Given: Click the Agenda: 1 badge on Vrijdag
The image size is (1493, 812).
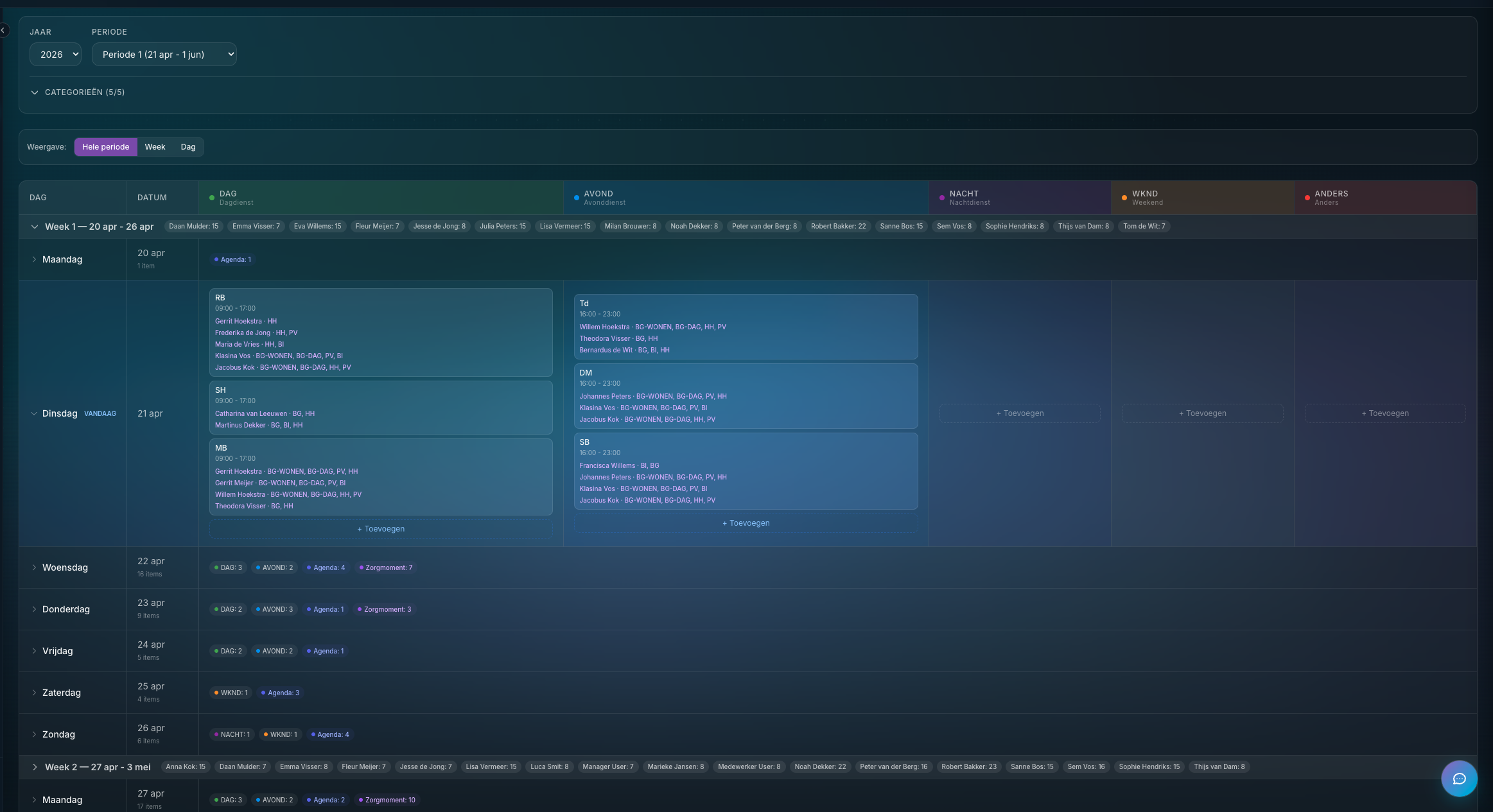Looking at the screenshot, I should point(326,651).
